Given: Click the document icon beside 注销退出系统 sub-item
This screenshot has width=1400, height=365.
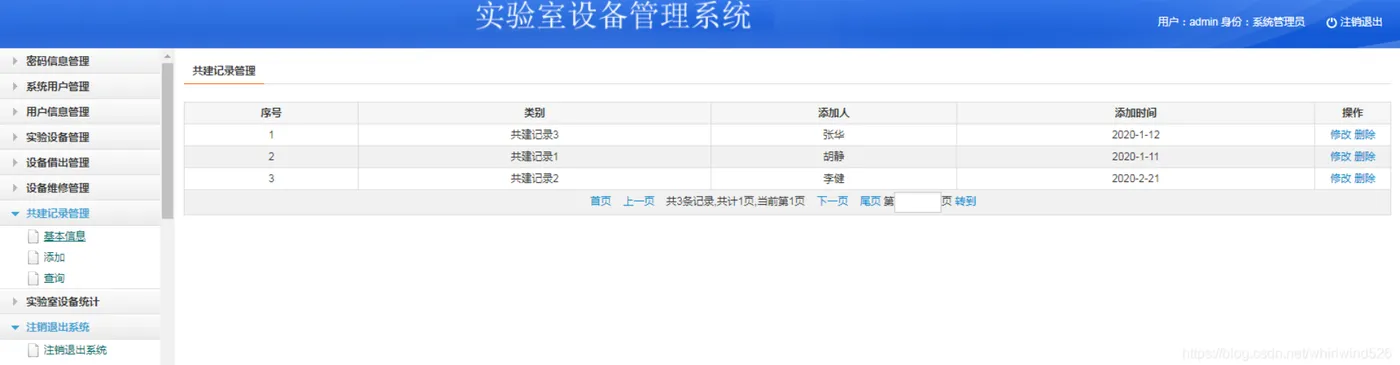Looking at the screenshot, I should pos(33,351).
